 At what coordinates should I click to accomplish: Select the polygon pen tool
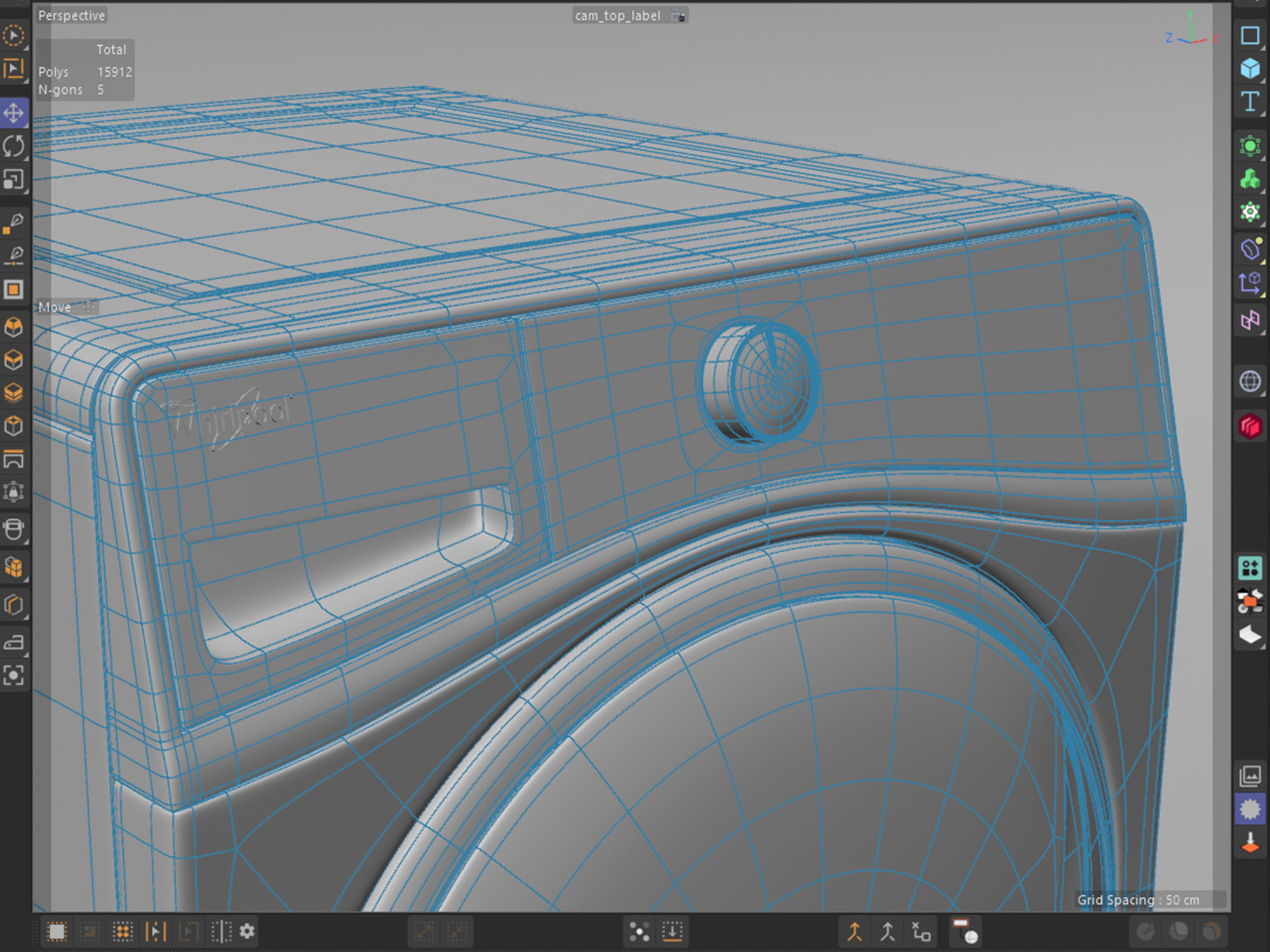(x=13, y=223)
